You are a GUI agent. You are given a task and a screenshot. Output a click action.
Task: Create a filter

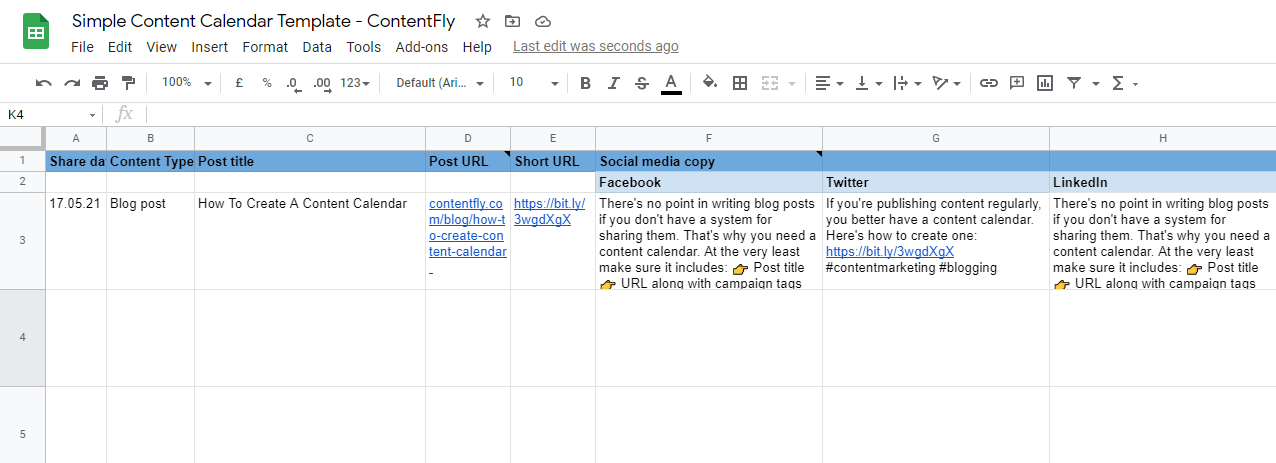1074,83
